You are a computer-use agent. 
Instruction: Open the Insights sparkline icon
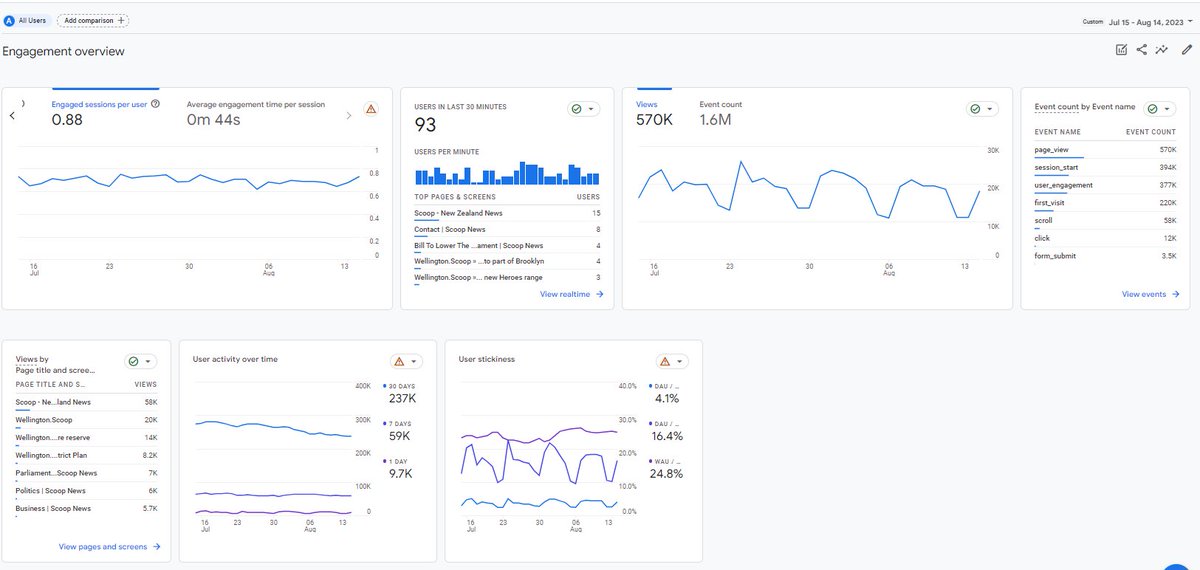1162,50
